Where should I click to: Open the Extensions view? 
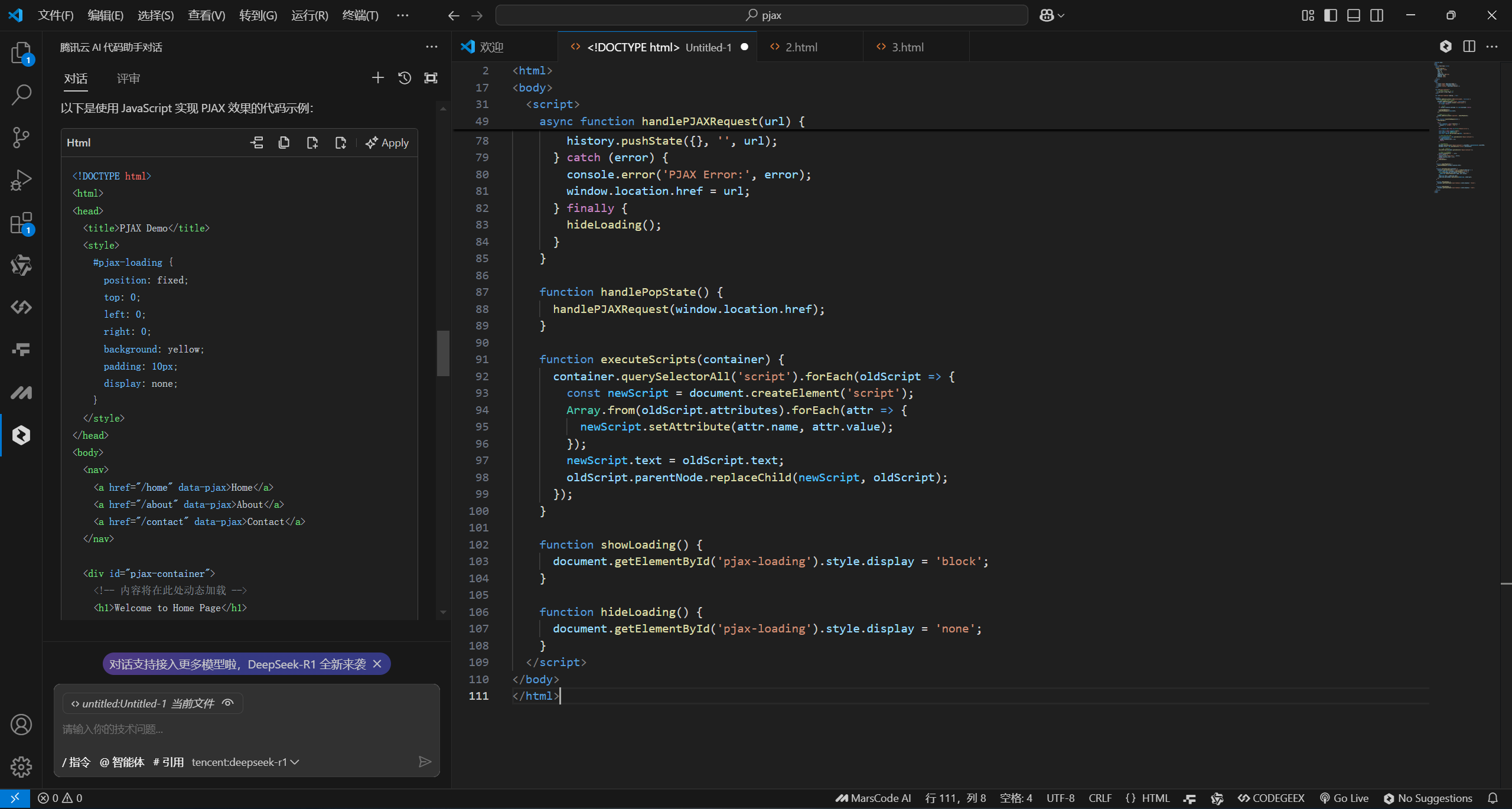pos(21,223)
